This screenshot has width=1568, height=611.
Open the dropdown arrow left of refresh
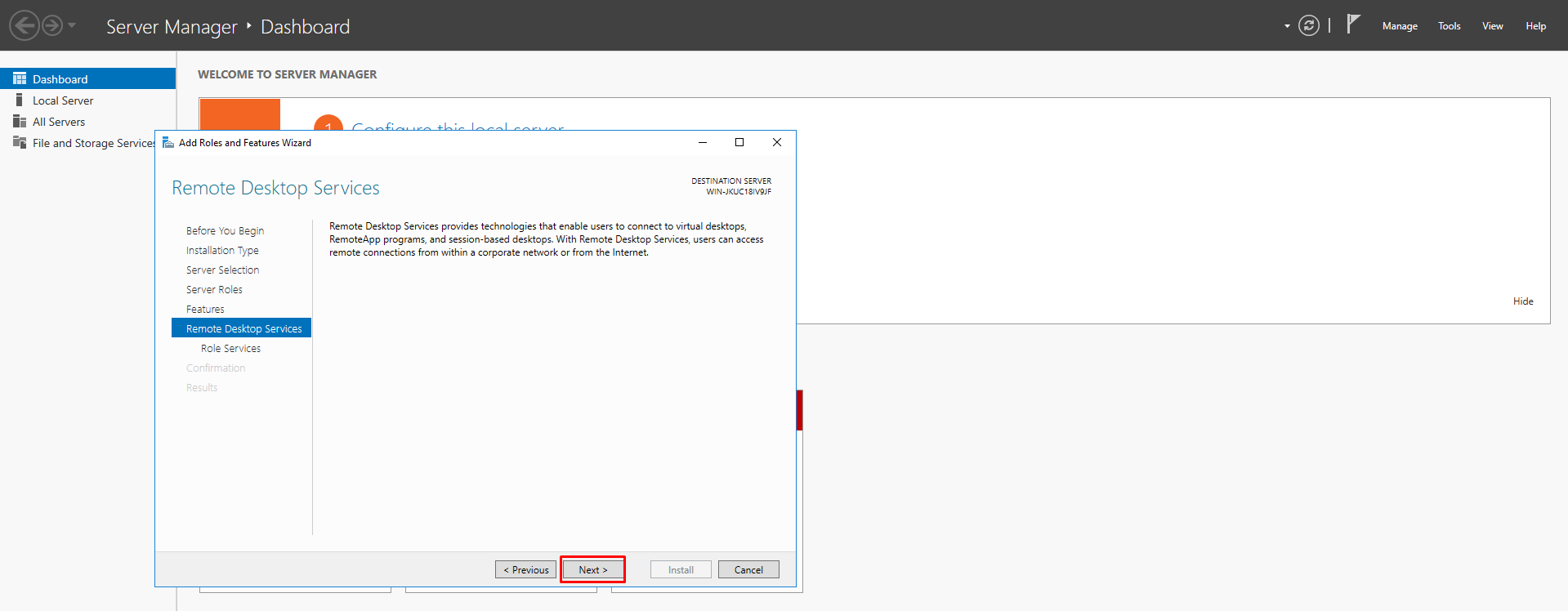[x=1287, y=26]
